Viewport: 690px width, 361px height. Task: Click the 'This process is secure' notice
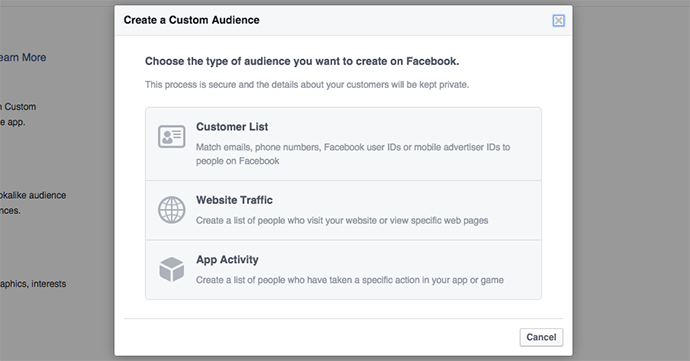coord(307,85)
